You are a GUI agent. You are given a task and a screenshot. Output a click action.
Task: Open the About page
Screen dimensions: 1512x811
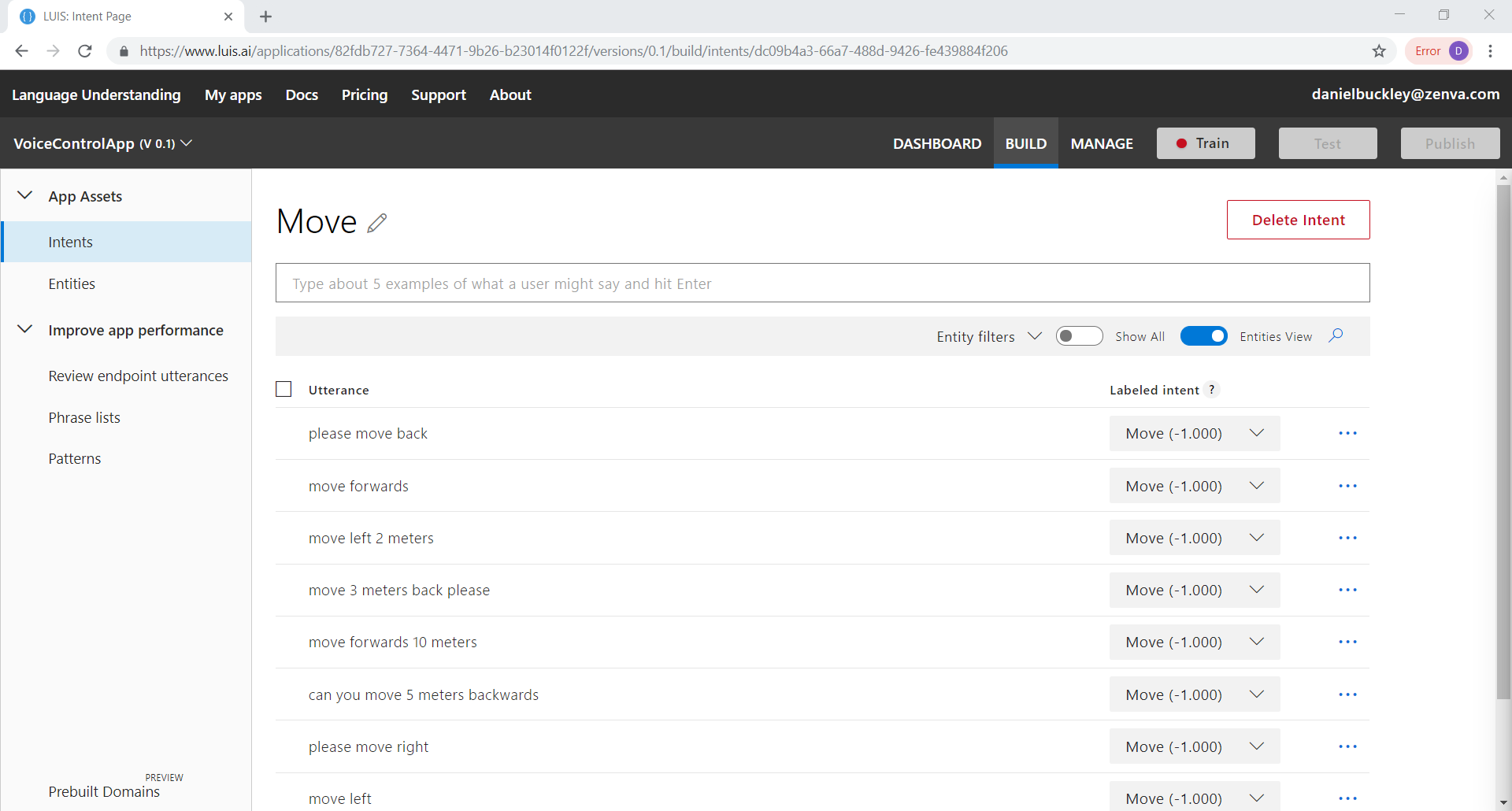click(510, 94)
